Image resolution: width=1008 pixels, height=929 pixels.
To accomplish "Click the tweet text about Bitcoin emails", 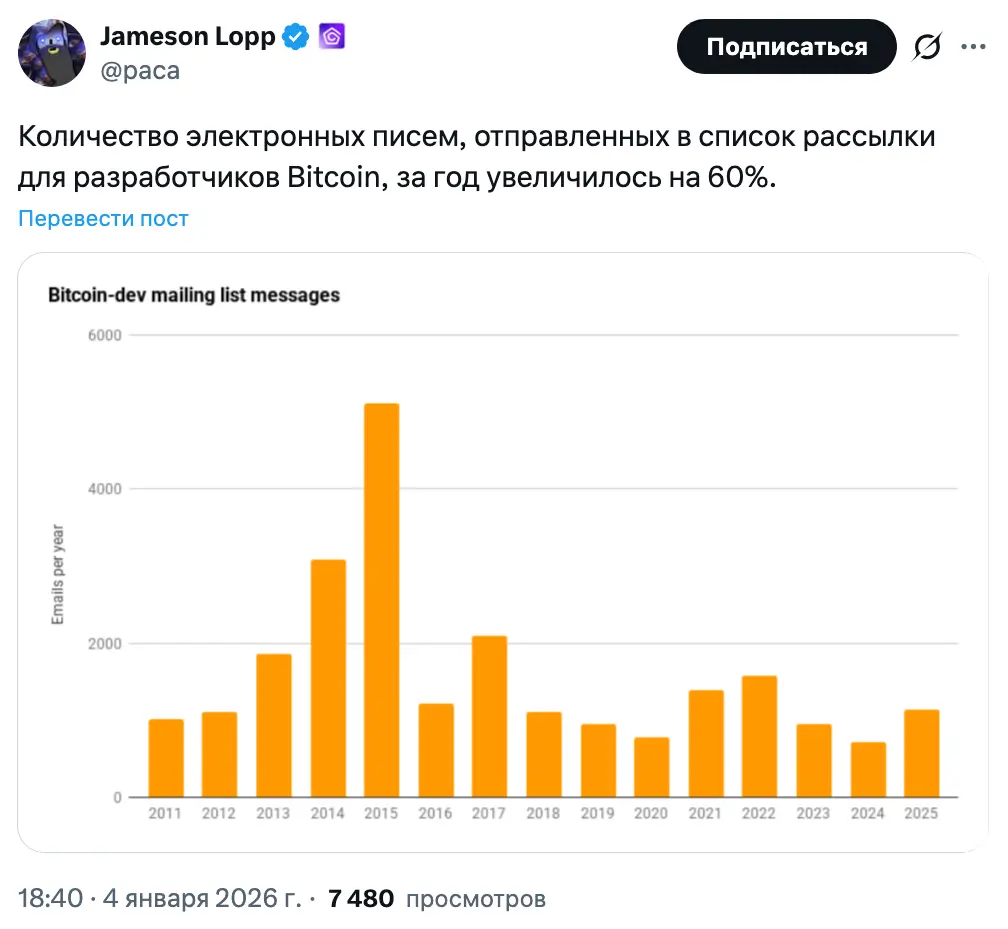I will coord(478,158).
